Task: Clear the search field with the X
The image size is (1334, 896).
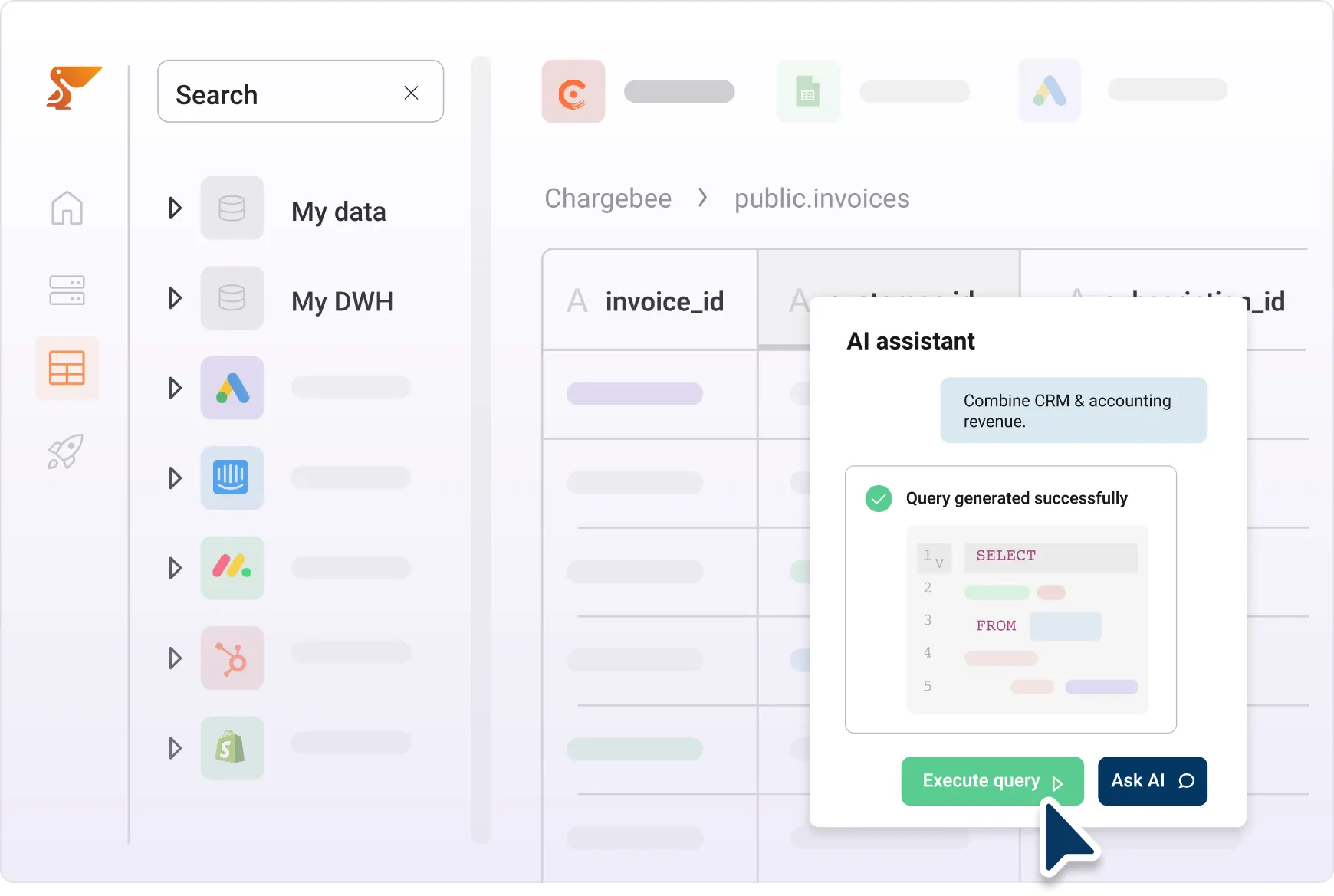Action: [412, 92]
